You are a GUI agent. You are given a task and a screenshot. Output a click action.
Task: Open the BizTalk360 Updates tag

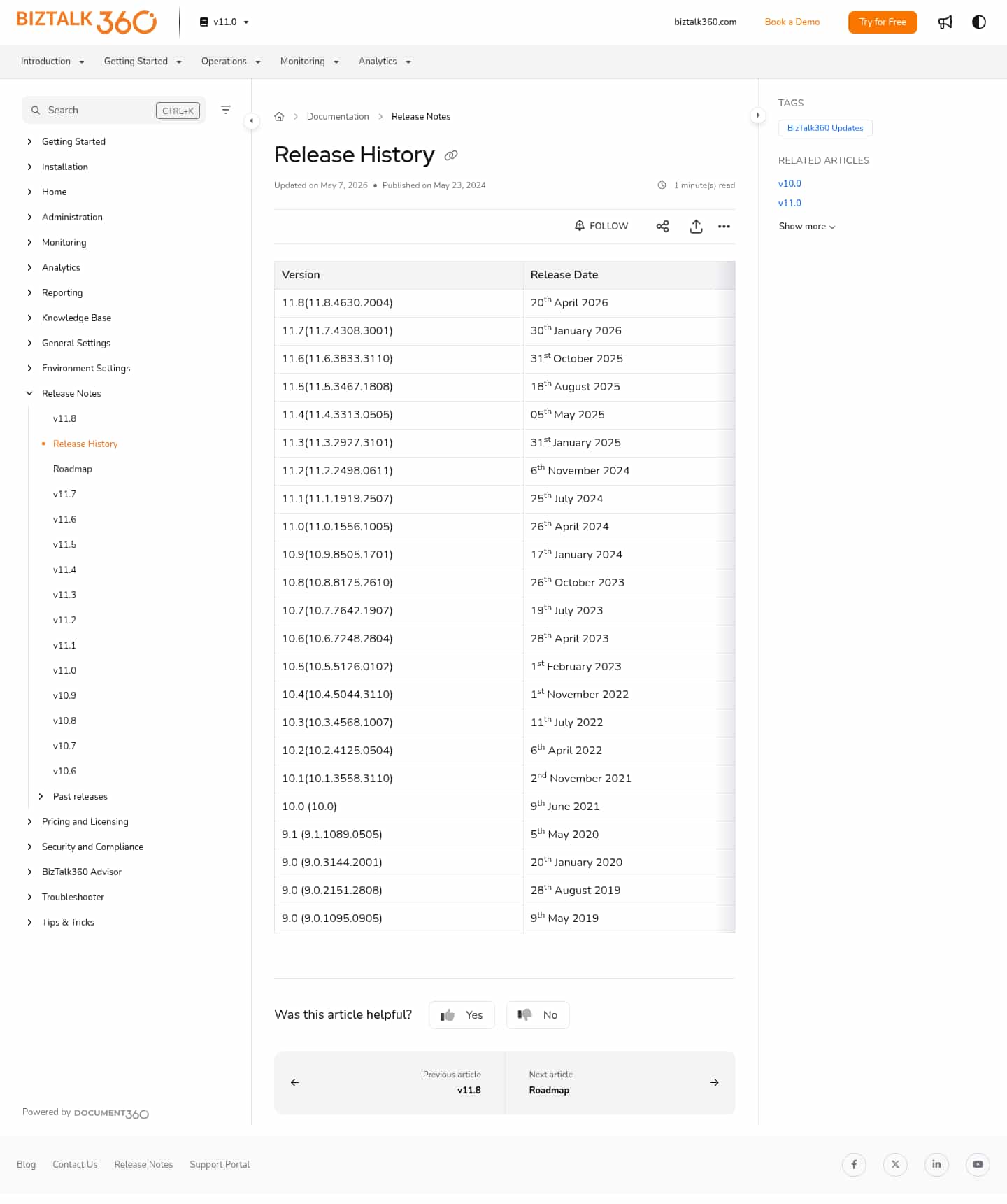825,128
